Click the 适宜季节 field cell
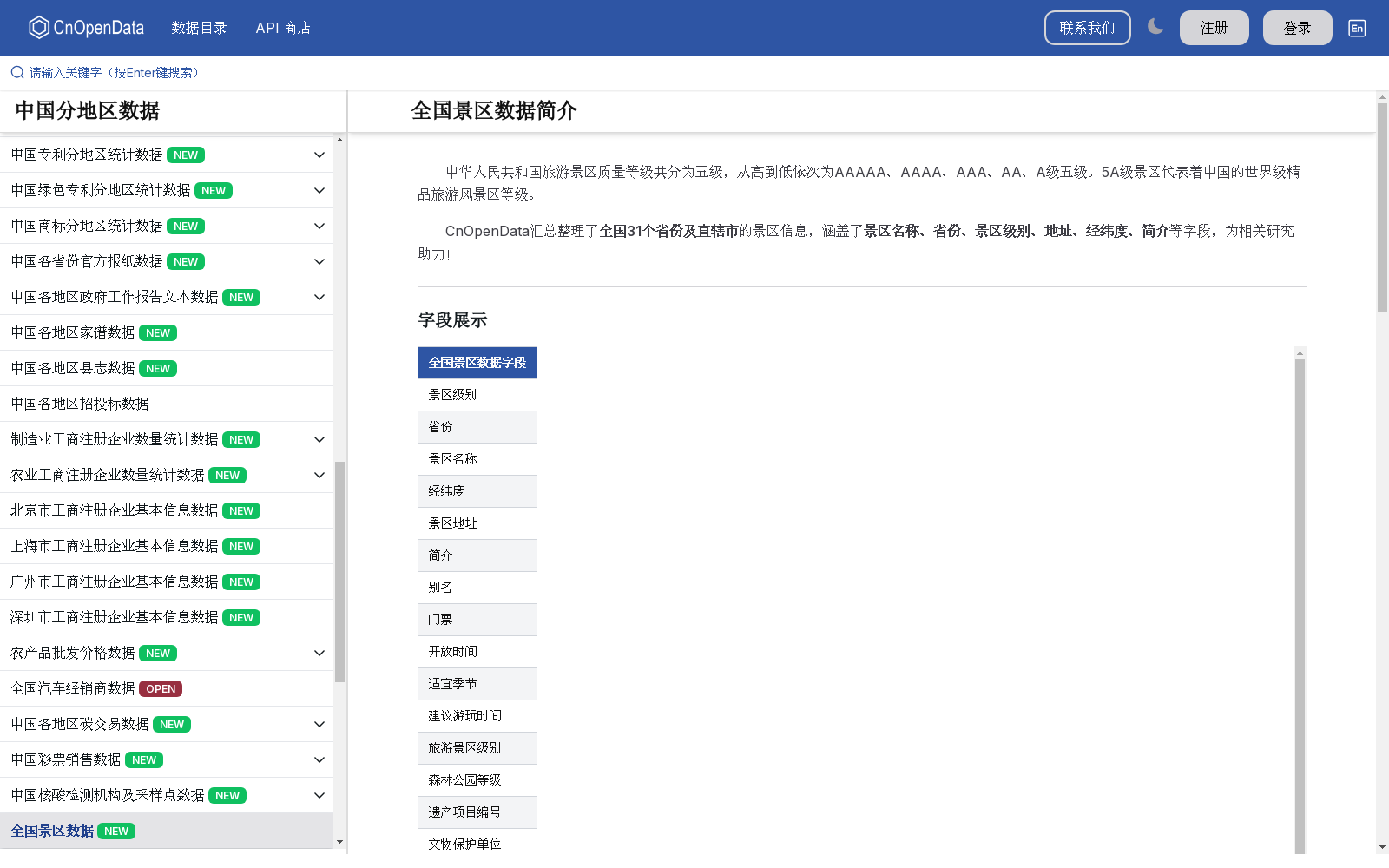 (x=477, y=684)
